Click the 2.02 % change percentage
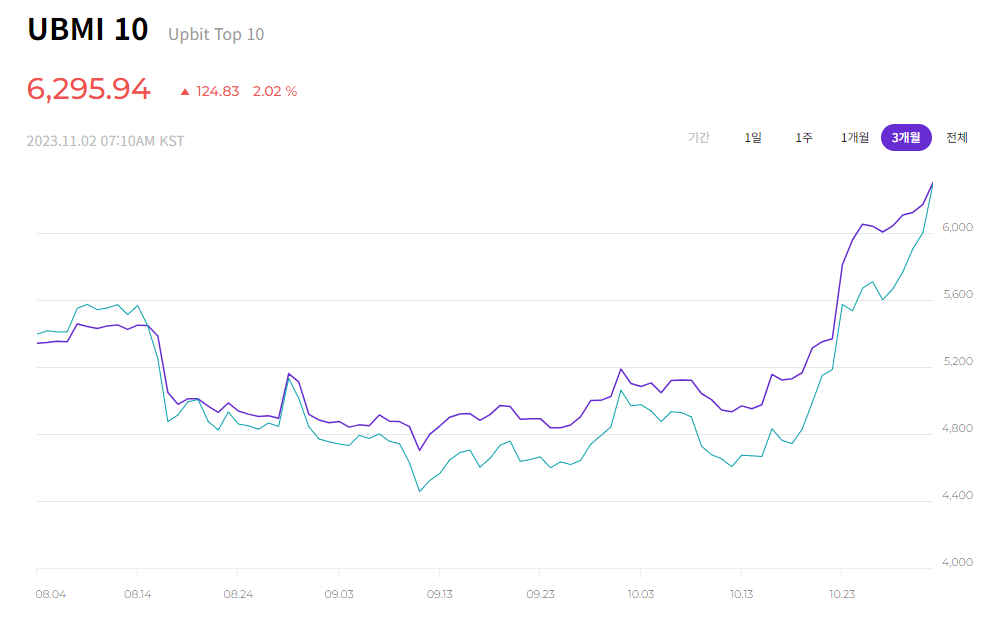 coord(275,91)
